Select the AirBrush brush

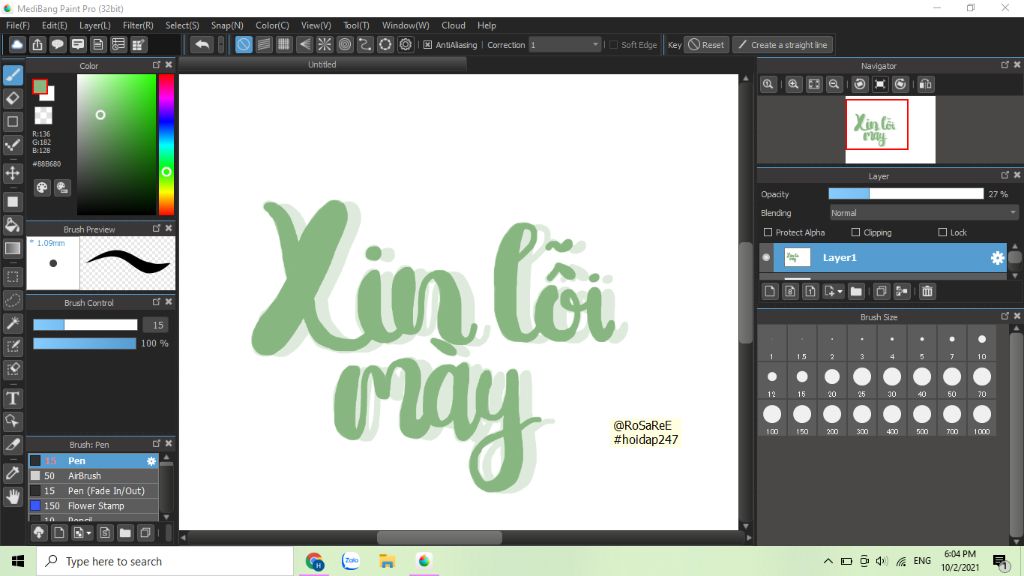pos(93,476)
